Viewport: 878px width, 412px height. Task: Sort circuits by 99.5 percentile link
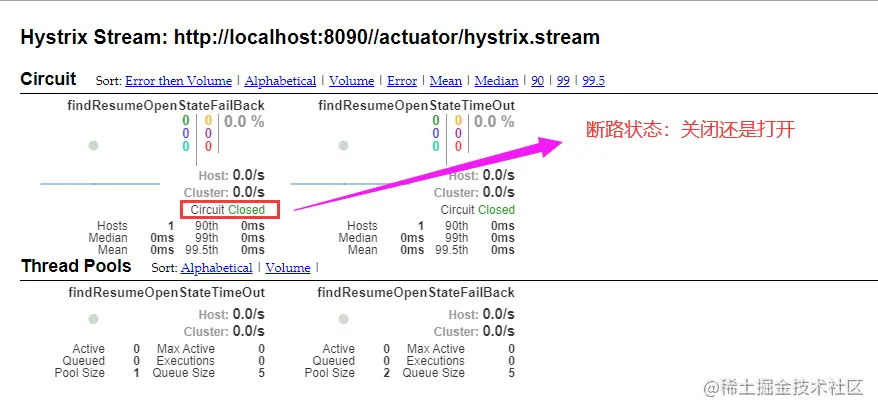(594, 81)
